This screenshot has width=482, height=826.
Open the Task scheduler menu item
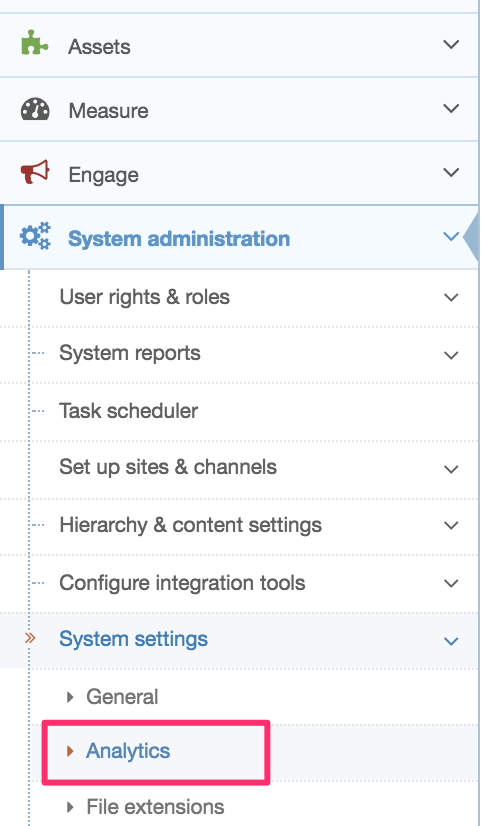[x=129, y=411]
